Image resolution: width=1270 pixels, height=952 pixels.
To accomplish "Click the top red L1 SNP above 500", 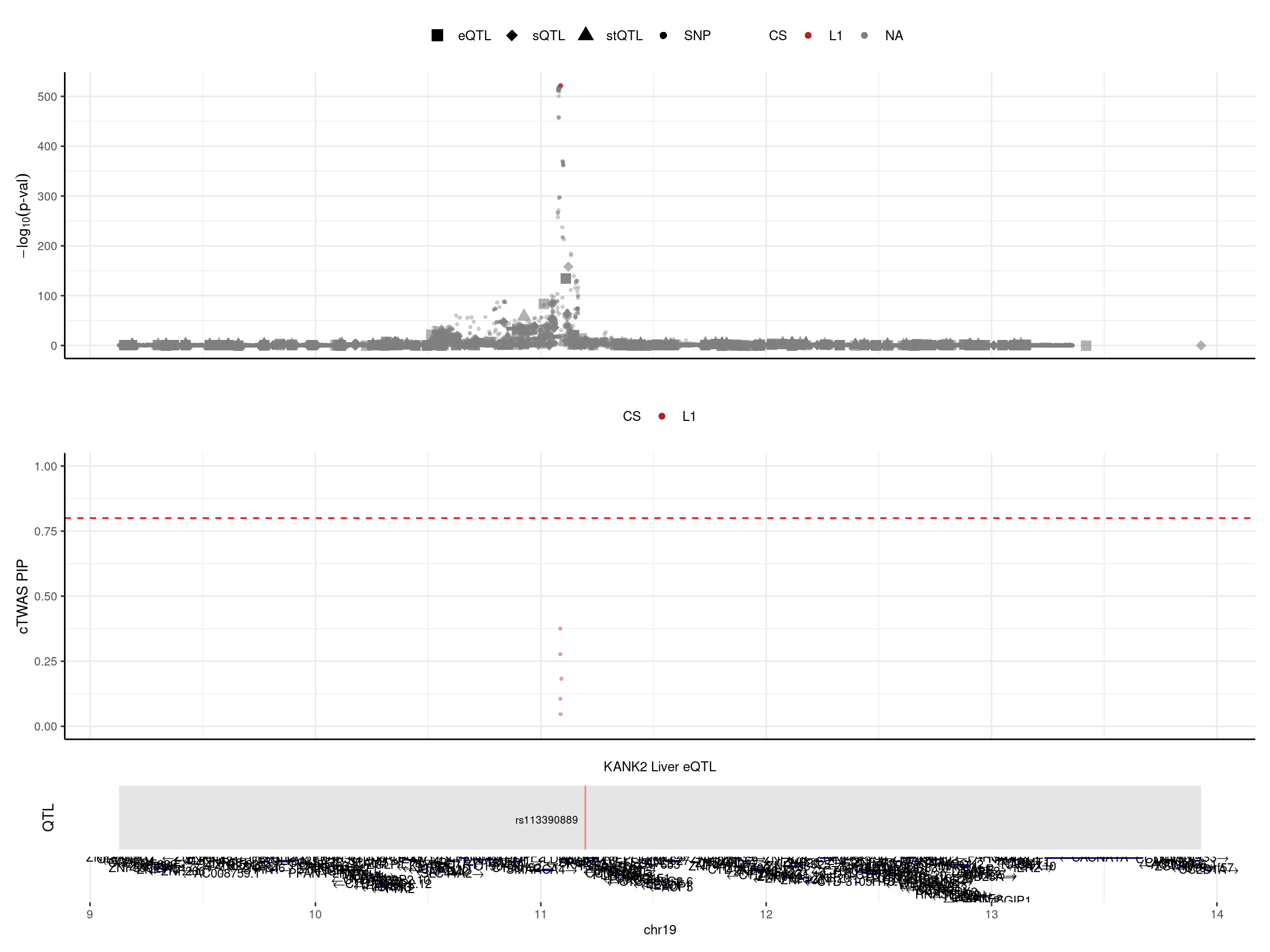I will [x=561, y=86].
